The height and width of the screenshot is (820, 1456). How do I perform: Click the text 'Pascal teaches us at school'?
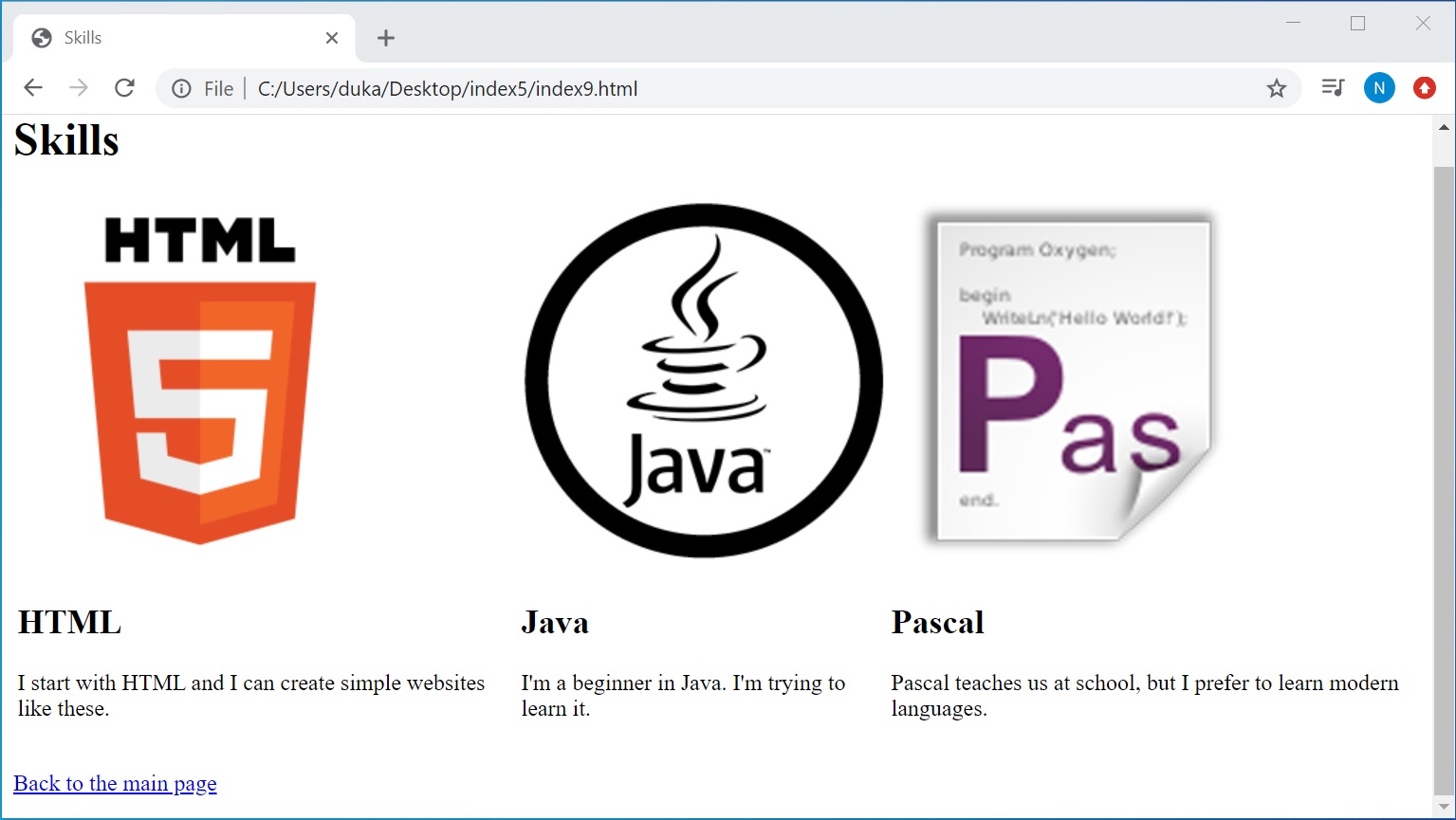click(1015, 683)
